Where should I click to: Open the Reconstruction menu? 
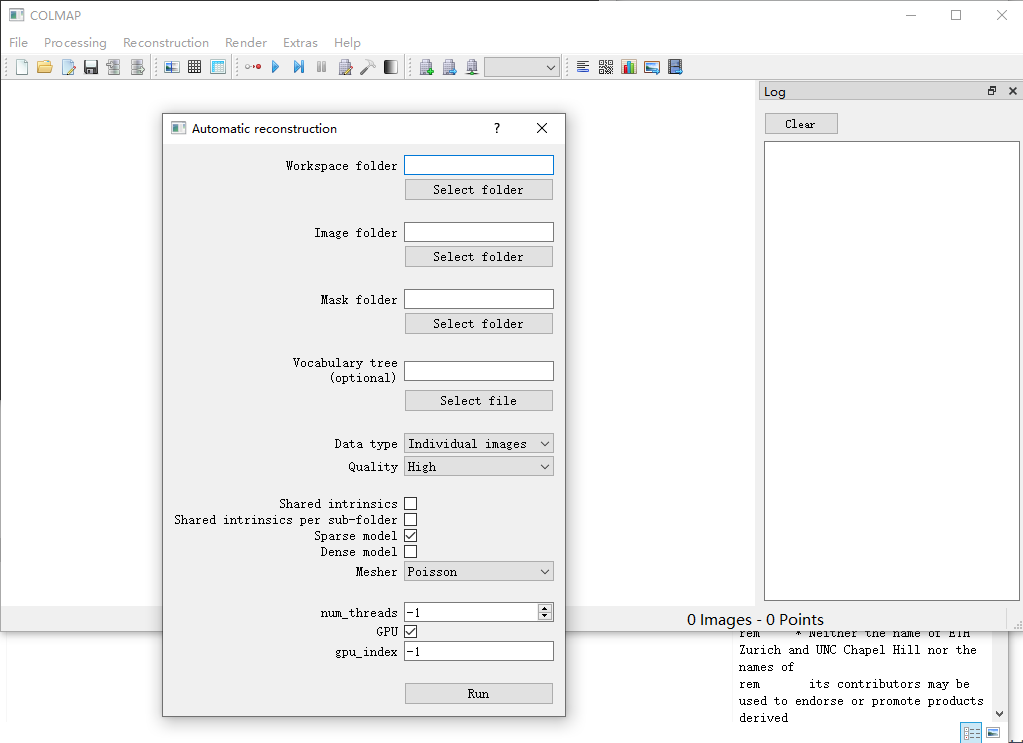tap(166, 43)
